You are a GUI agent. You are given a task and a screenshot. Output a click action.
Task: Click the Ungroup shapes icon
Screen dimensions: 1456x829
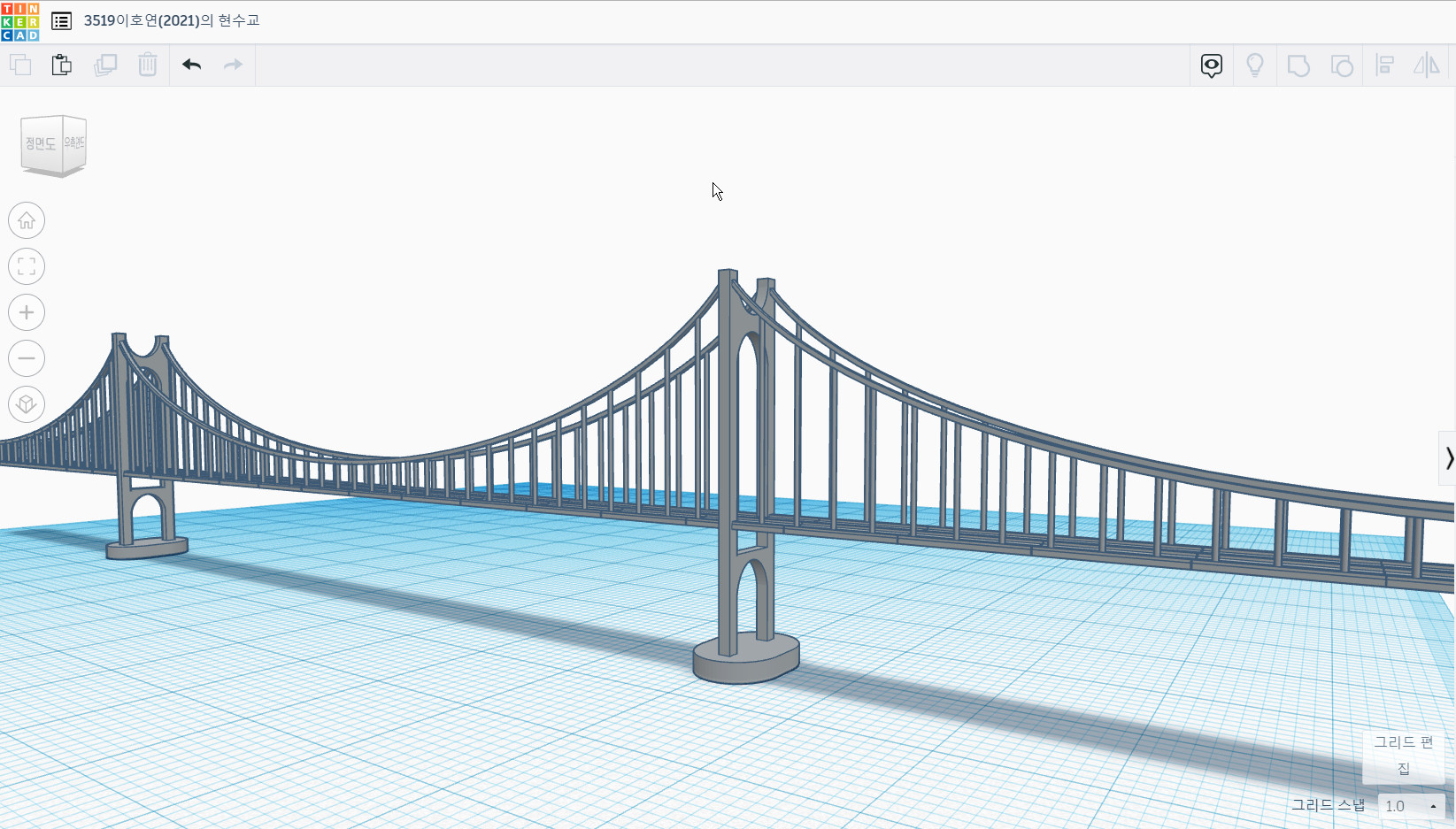[1342, 65]
